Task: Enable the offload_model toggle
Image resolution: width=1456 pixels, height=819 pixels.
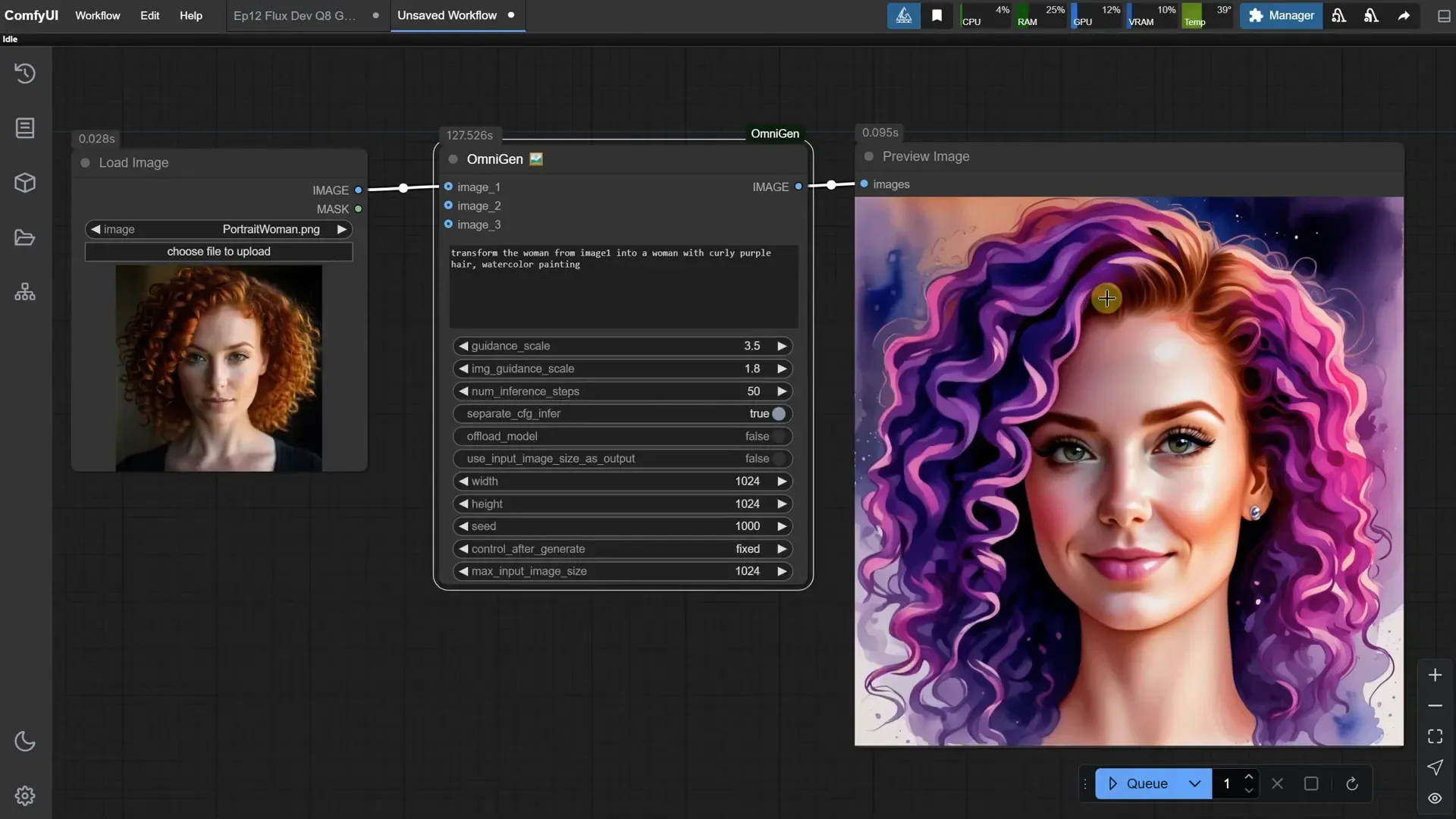Action: (x=778, y=436)
